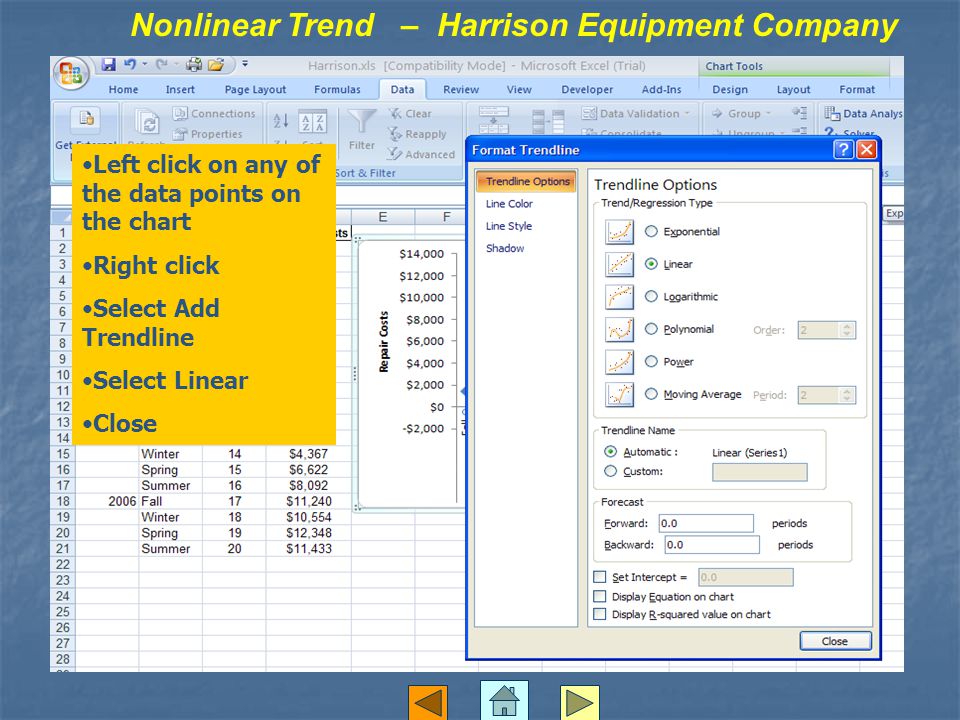The width and height of the screenshot is (960, 720).
Task: Click the Exponential trend thumbnail icon
Action: 620,232
